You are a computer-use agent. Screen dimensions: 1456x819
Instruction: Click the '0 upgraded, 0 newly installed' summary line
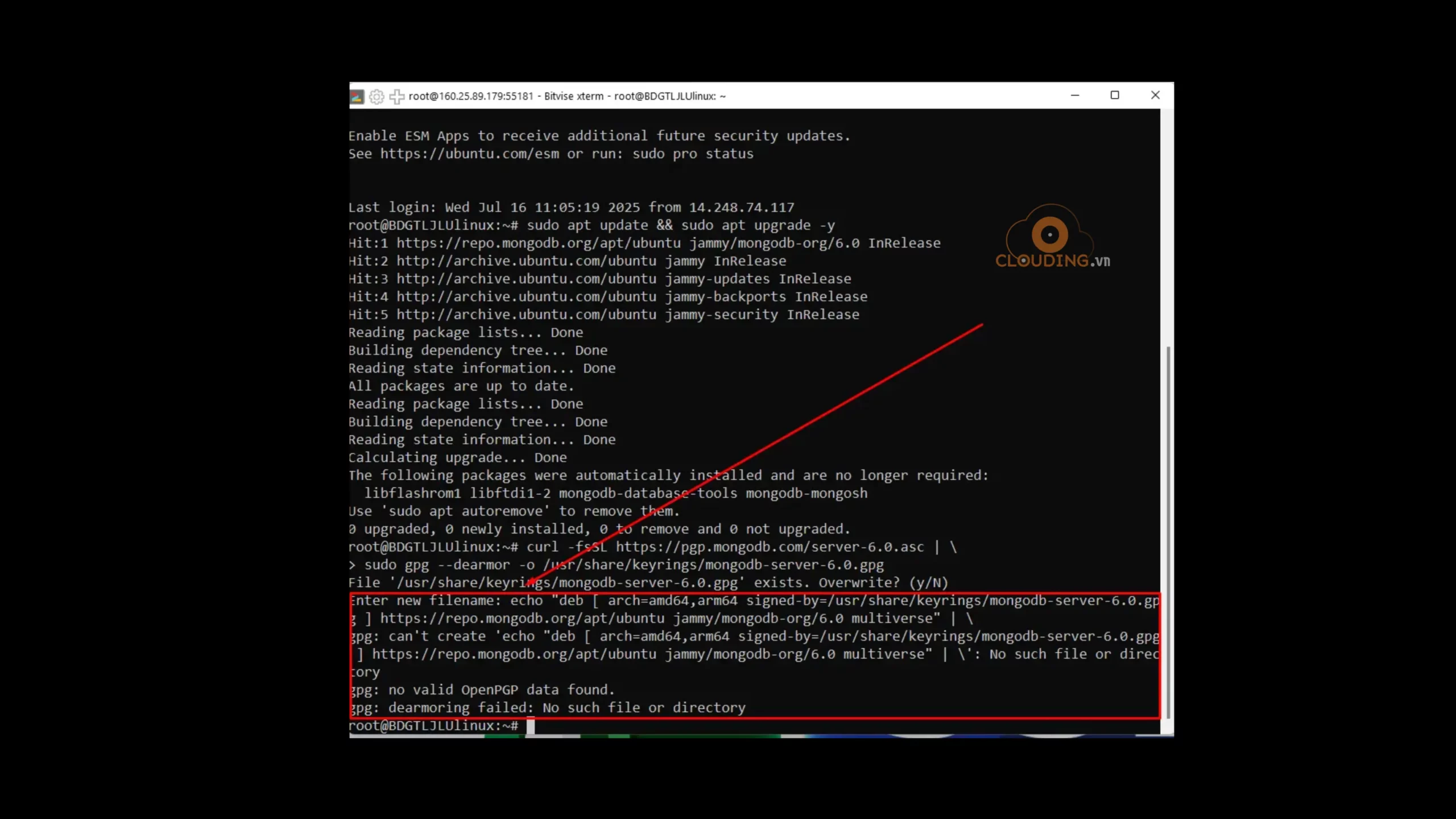[599, 530]
